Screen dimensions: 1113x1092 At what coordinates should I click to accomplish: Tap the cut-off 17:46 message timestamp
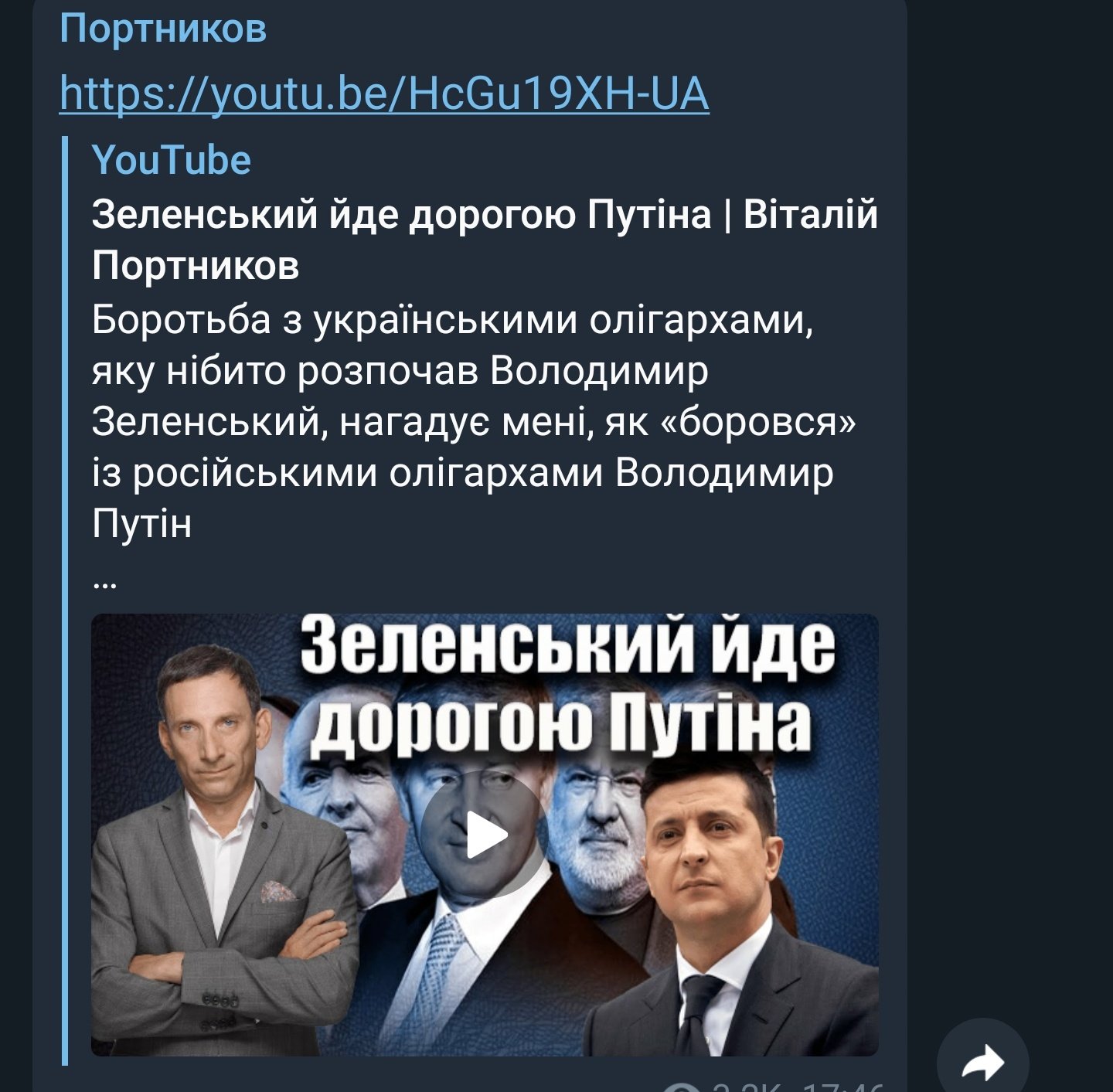pos(842,1087)
